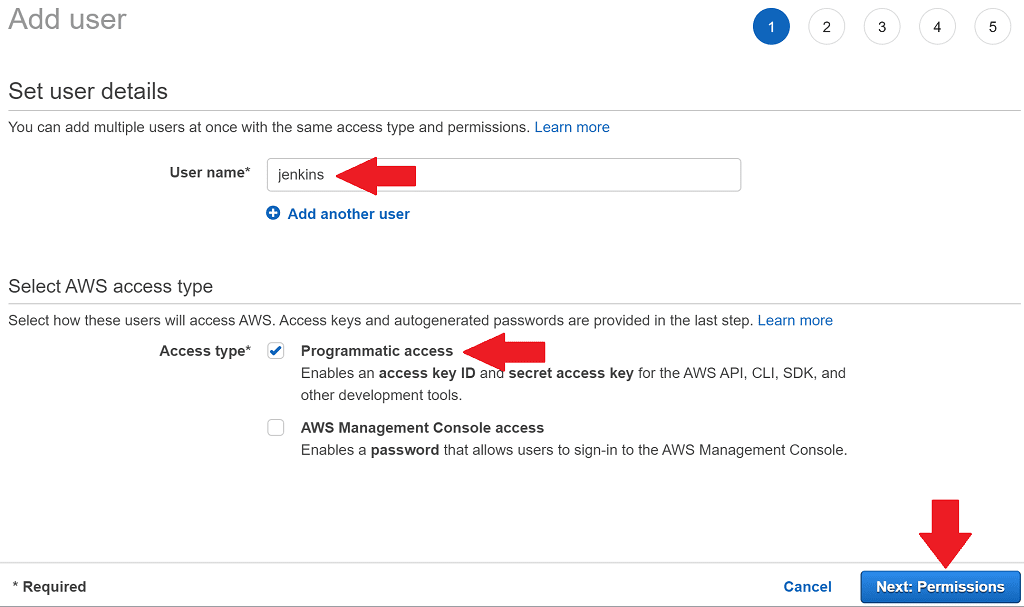Click the AWS Management Console access label
Viewport: 1024px width, 607px height.
click(x=422, y=427)
